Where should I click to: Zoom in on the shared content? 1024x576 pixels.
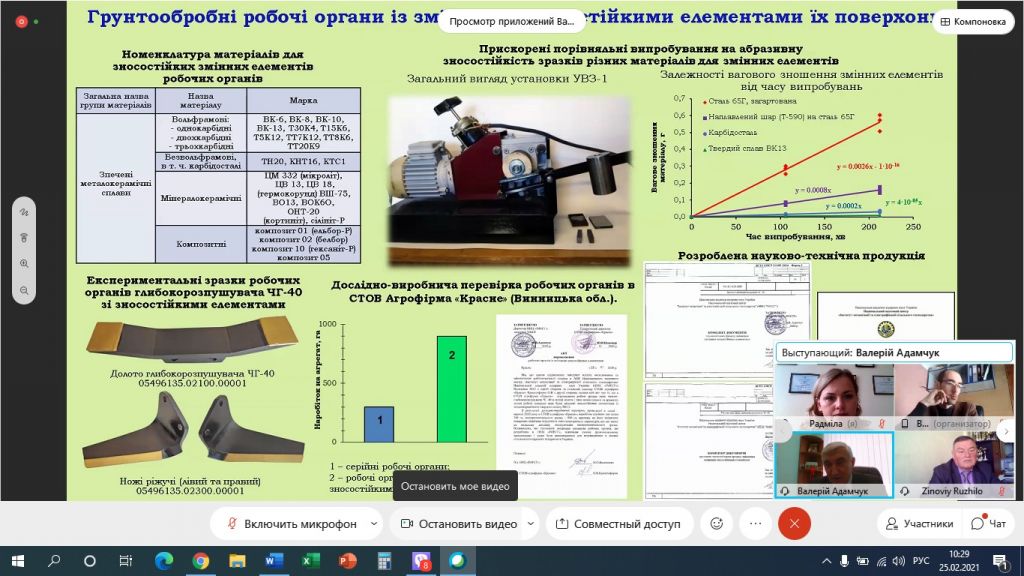coord(24,264)
